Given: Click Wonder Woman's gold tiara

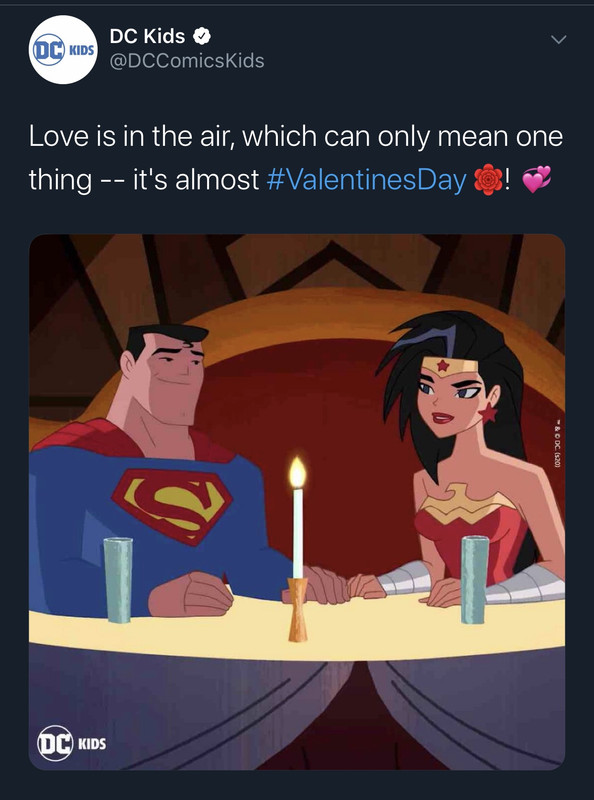Looking at the screenshot, I should pyautogui.click(x=450, y=367).
